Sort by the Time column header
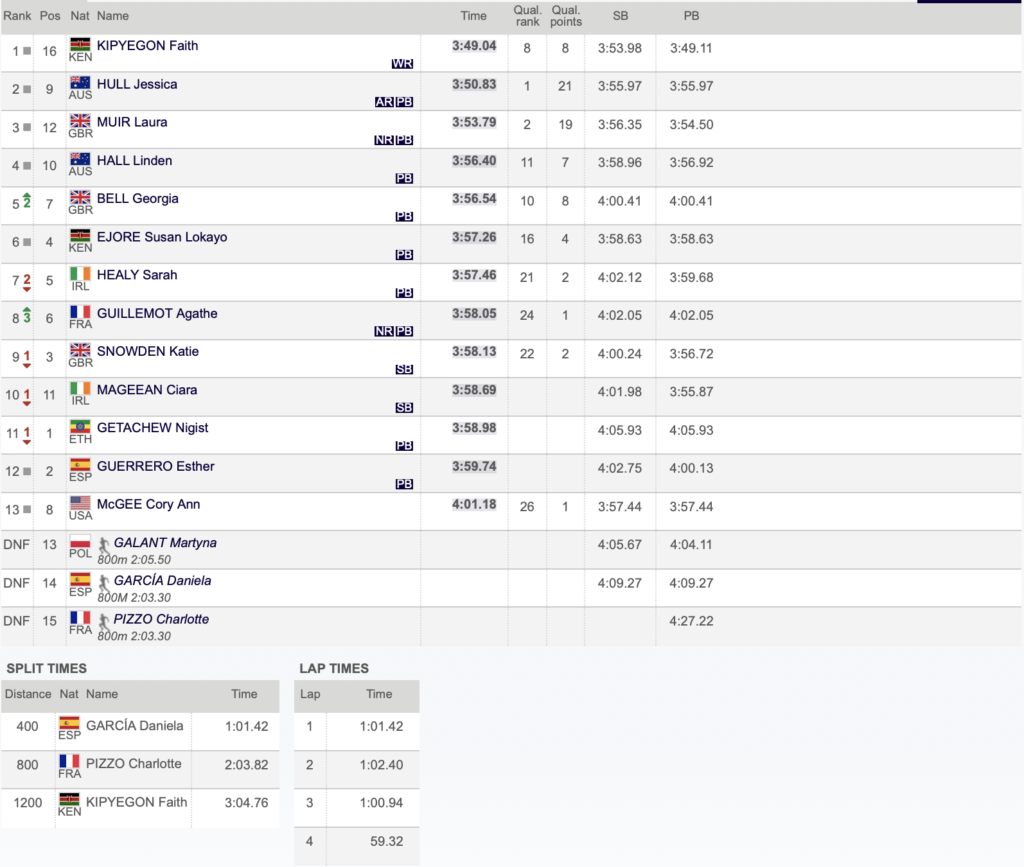Image resolution: width=1024 pixels, height=867 pixels. click(473, 16)
